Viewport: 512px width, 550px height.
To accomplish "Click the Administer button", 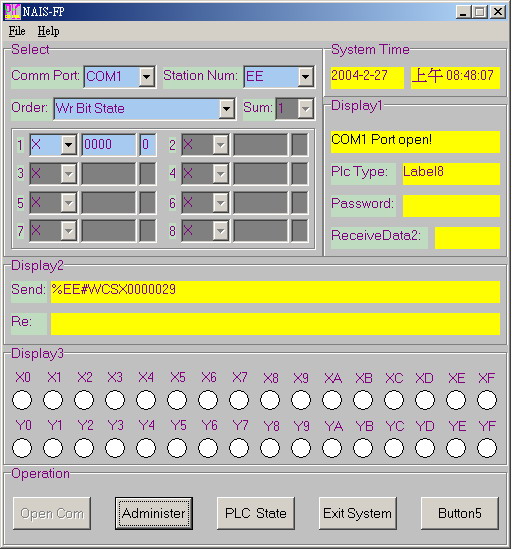I will click(154, 513).
